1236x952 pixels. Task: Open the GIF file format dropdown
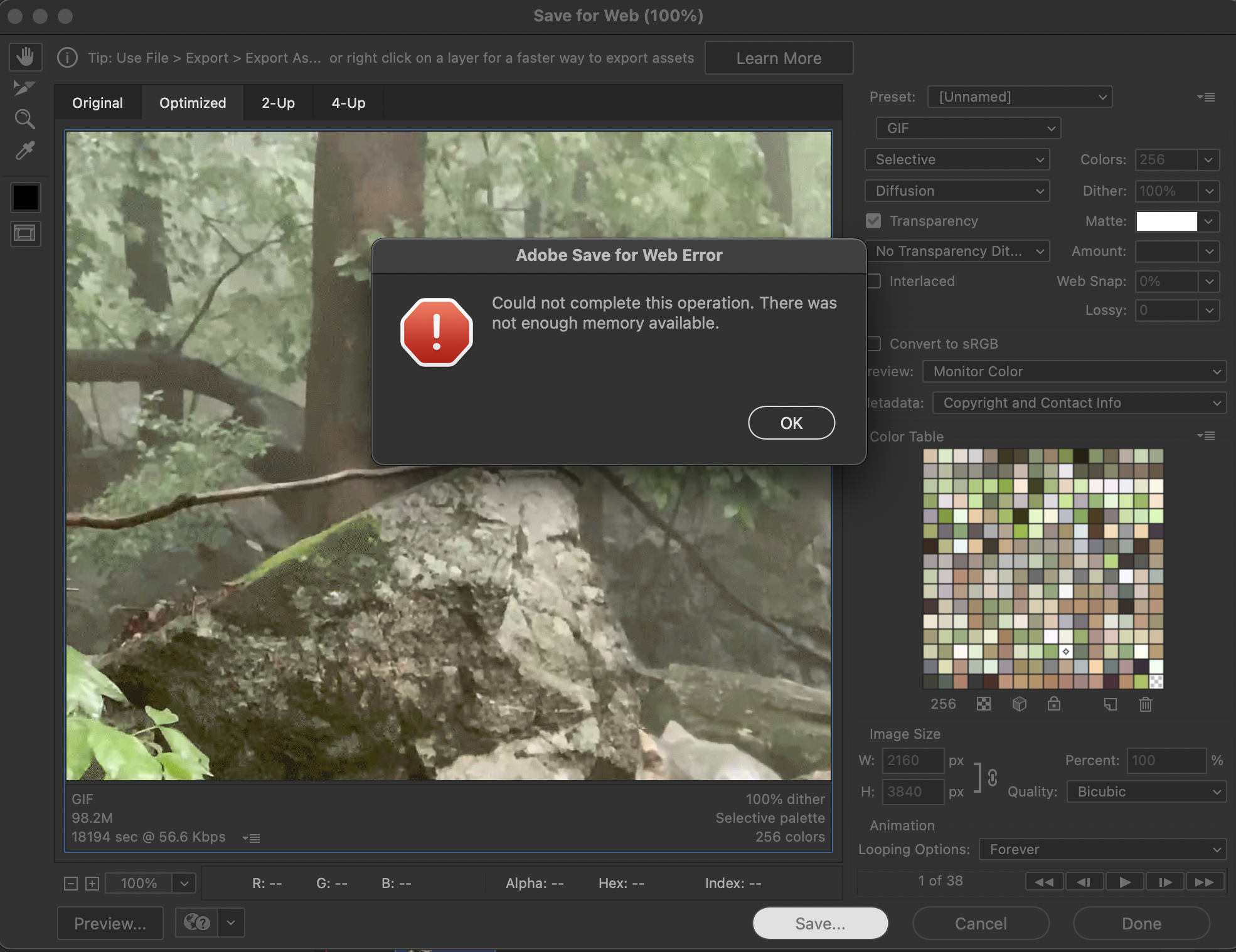coord(968,128)
